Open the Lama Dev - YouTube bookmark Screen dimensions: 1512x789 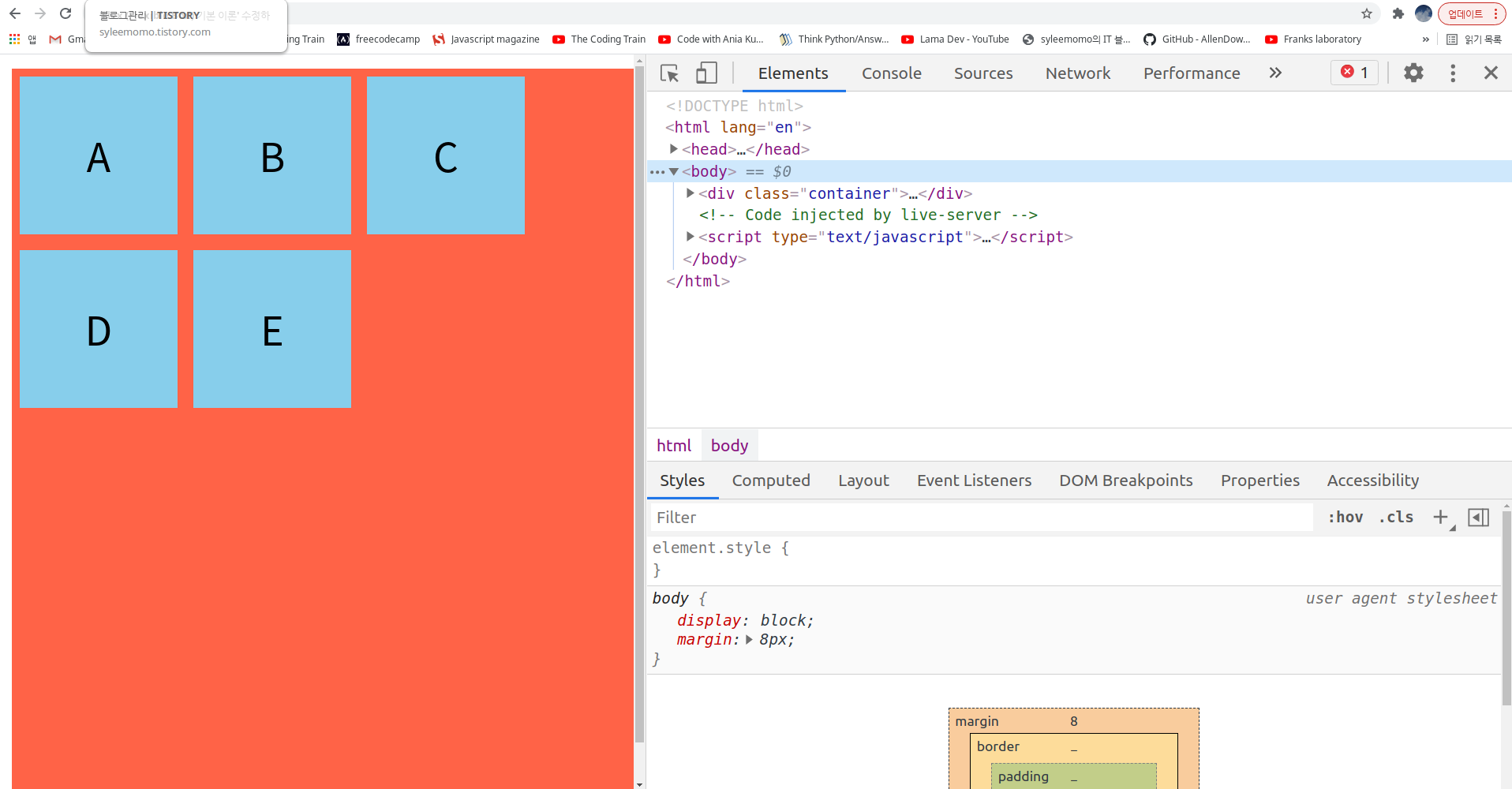point(956,39)
